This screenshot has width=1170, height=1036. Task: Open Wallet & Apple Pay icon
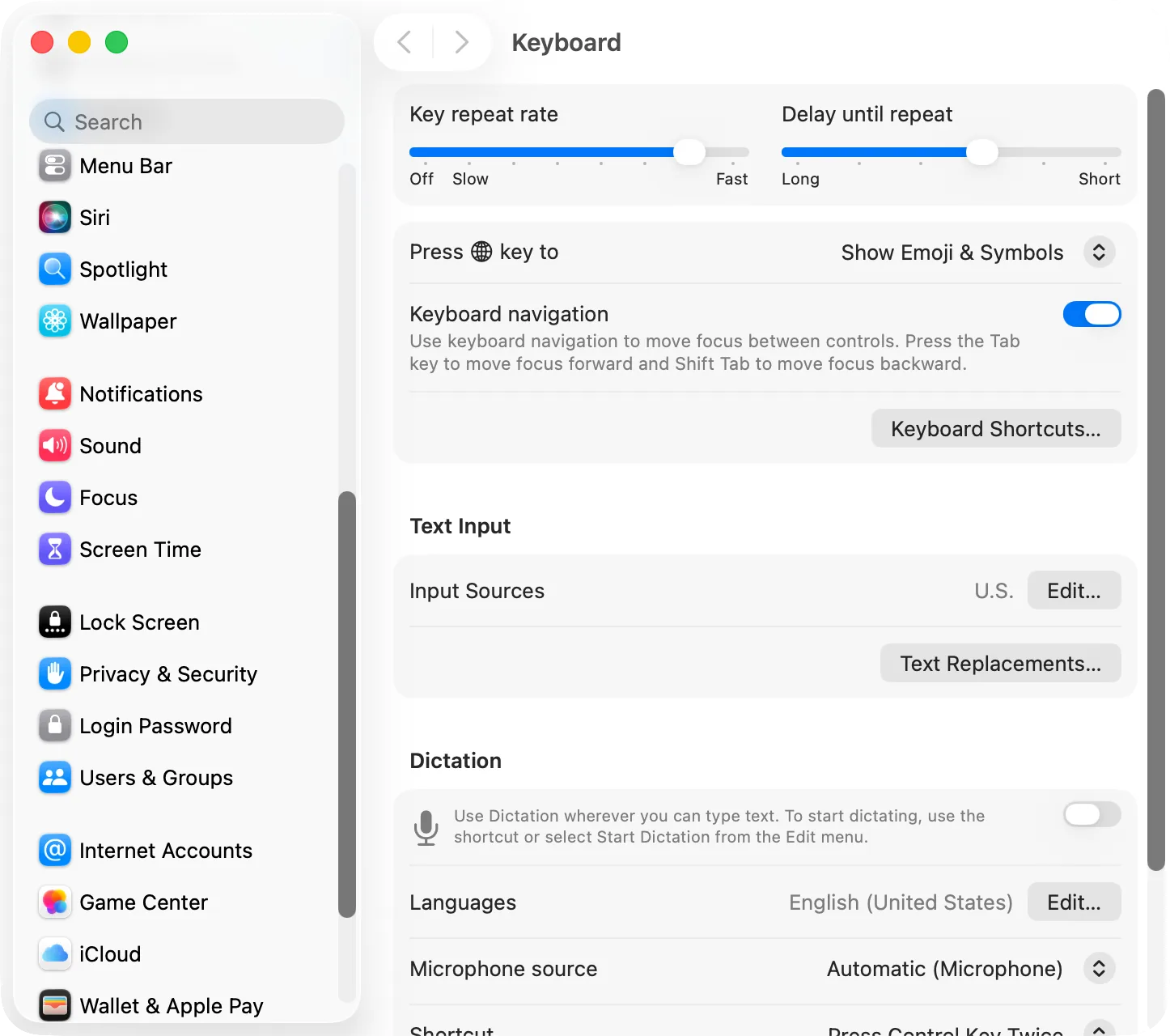tap(55, 1006)
